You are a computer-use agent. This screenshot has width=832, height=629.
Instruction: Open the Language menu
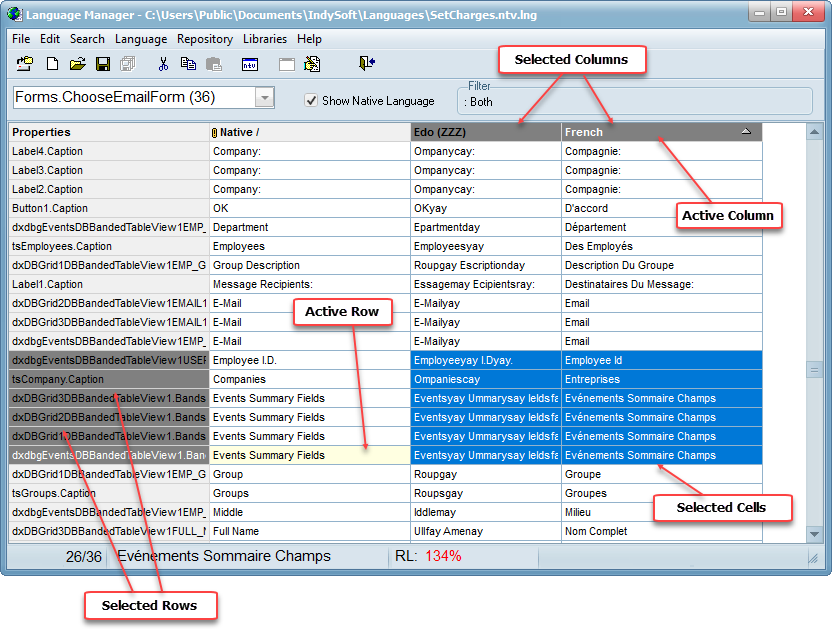click(x=141, y=39)
